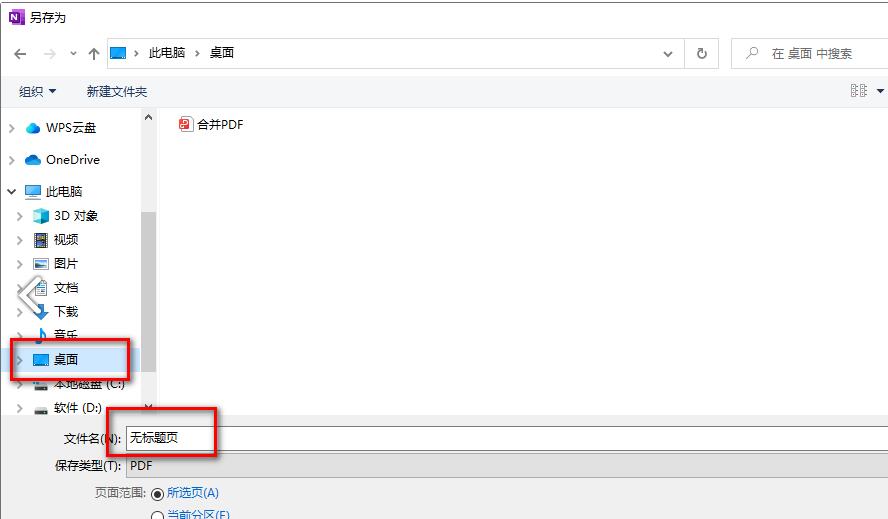Open the 音乐 folder in sidebar
The image size is (888, 519).
click(65, 334)
